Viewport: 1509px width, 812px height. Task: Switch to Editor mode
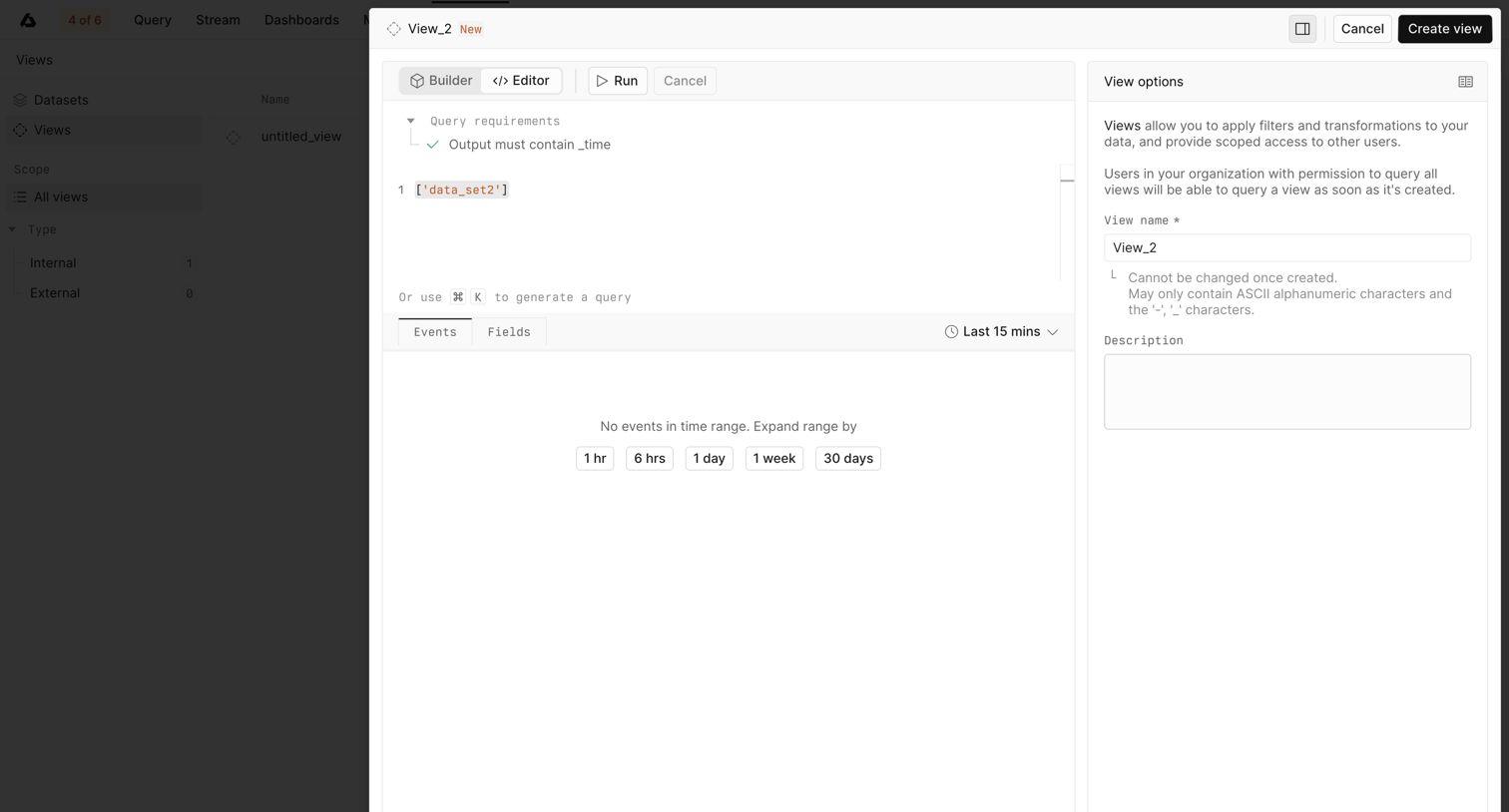(521, 81)
